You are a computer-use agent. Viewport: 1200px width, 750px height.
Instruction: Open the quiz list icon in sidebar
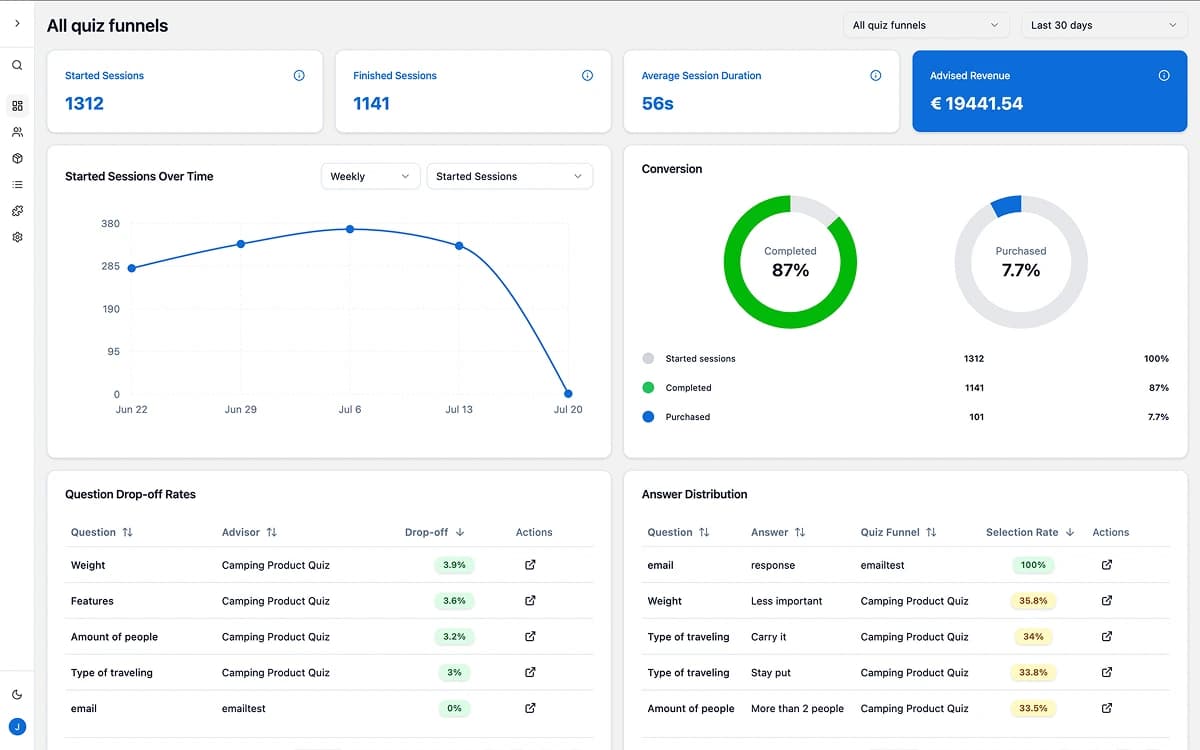(x=17, y=184)
